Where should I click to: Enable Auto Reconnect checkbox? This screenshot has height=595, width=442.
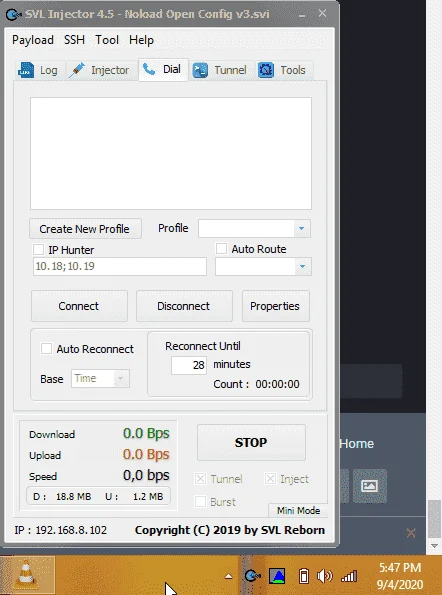click(46, 349)
